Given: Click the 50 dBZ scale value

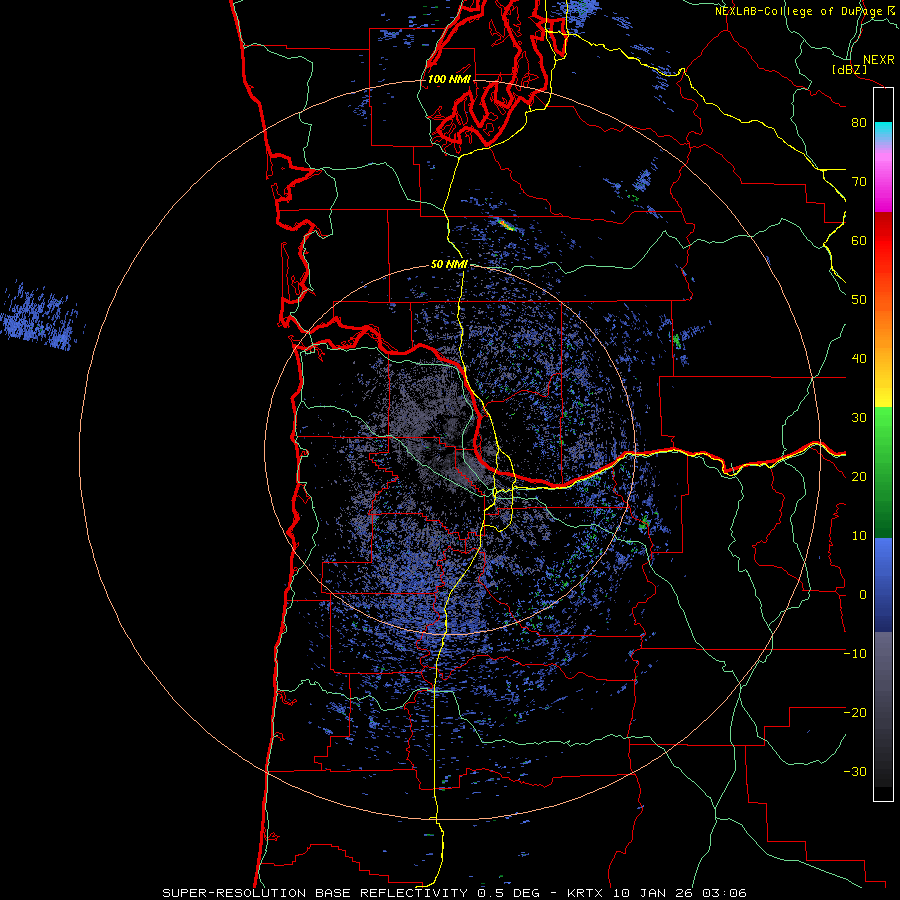Looking at the screenshot, I should pos(859,300).
